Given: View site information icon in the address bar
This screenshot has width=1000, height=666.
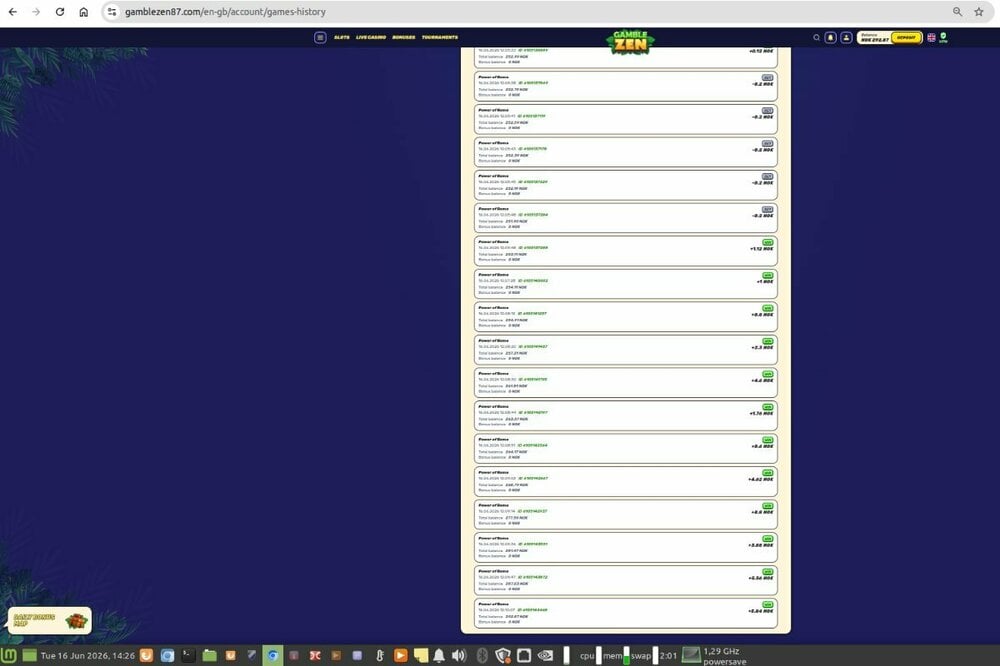Looking at the screenshot, I should point(112,11).
